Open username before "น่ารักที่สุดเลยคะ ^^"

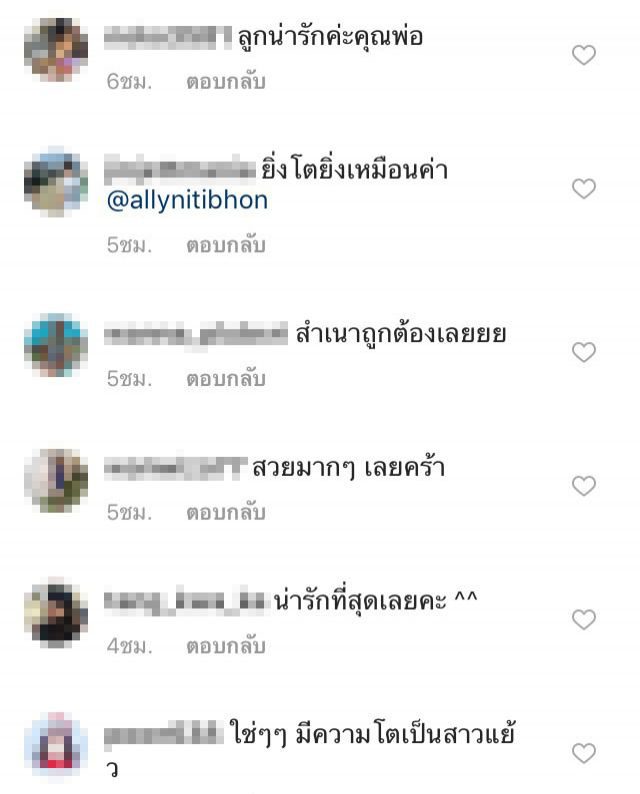tap(185, 601)
